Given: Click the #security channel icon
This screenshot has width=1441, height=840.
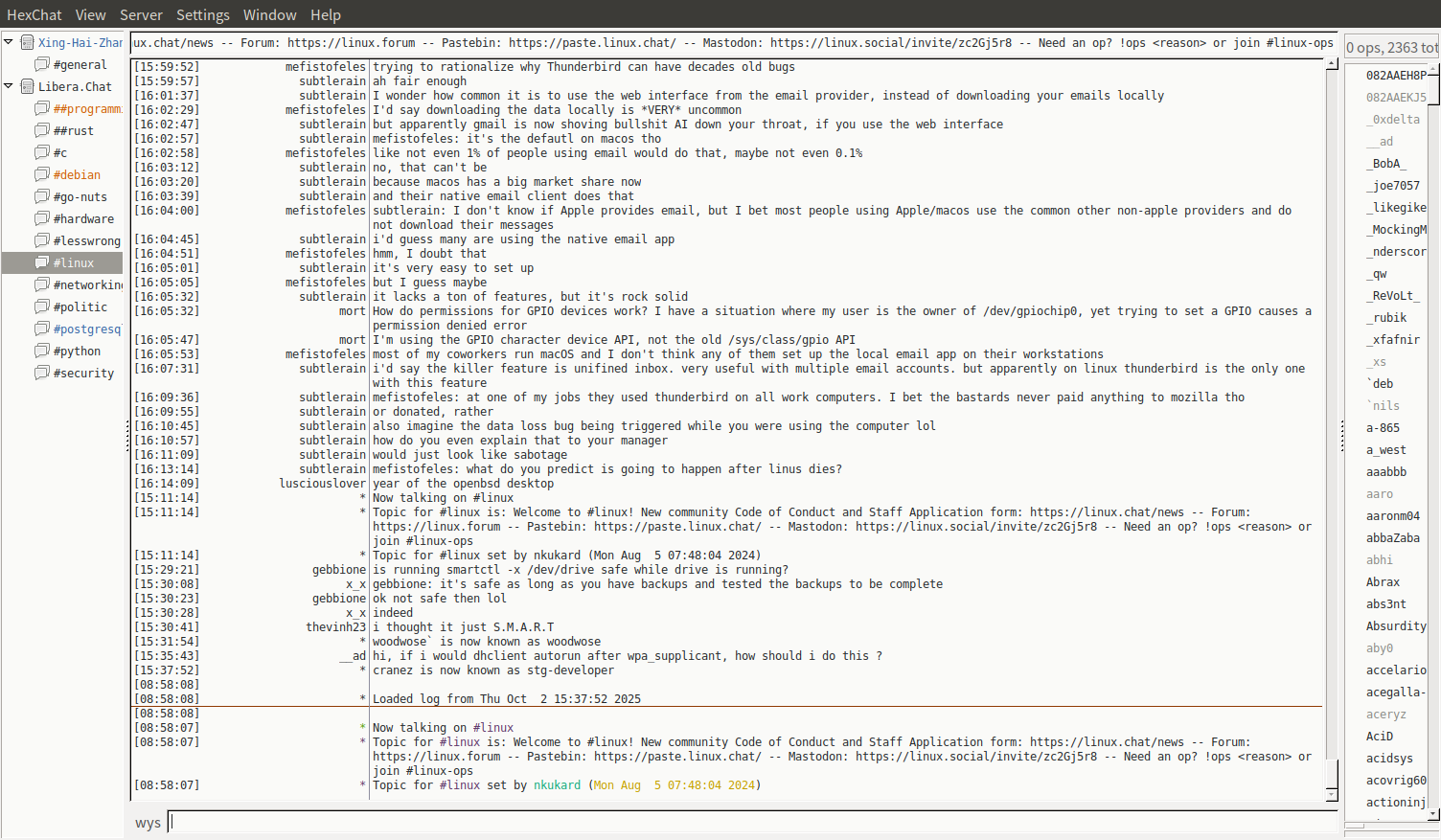Looking at the screenshot, I should [x=42, y=373].
